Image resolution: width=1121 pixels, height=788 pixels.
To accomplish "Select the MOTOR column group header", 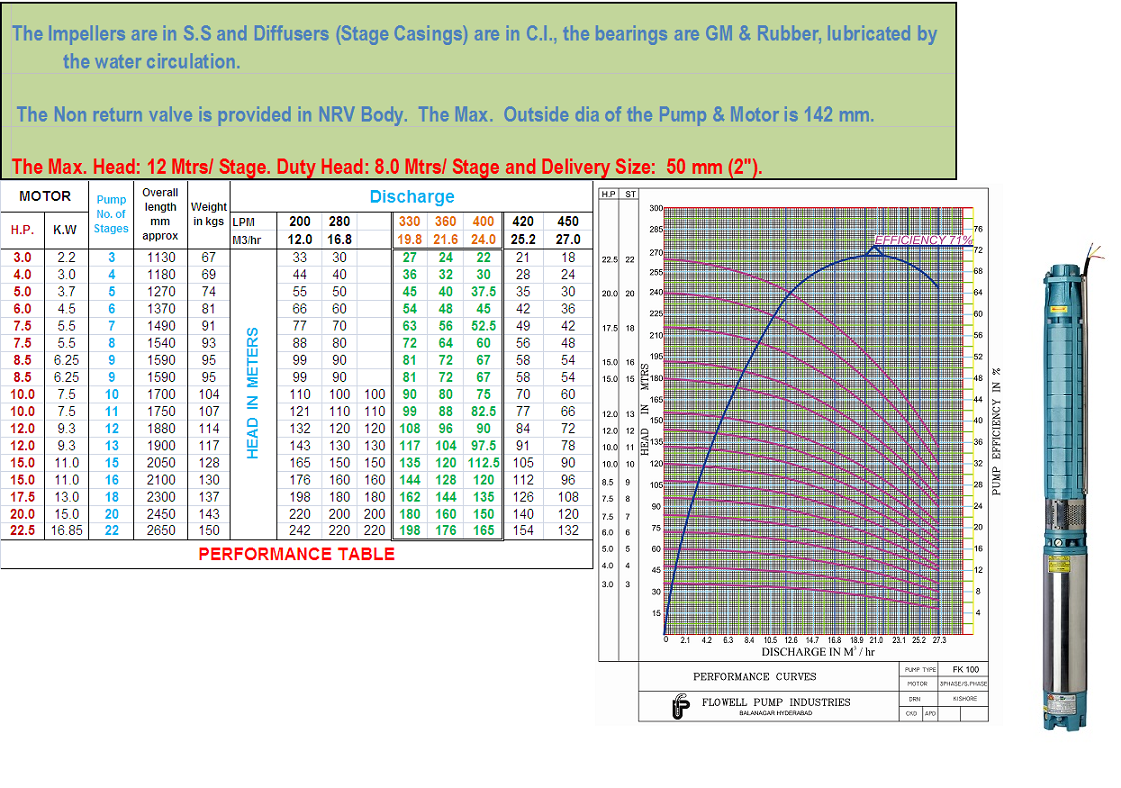I will point(44,197).
